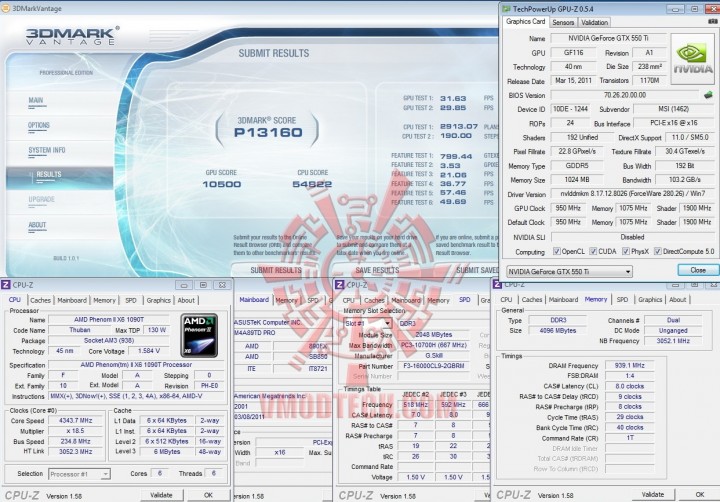Click the Core Speed value 4343.7 MHz

tap(76, 421)
